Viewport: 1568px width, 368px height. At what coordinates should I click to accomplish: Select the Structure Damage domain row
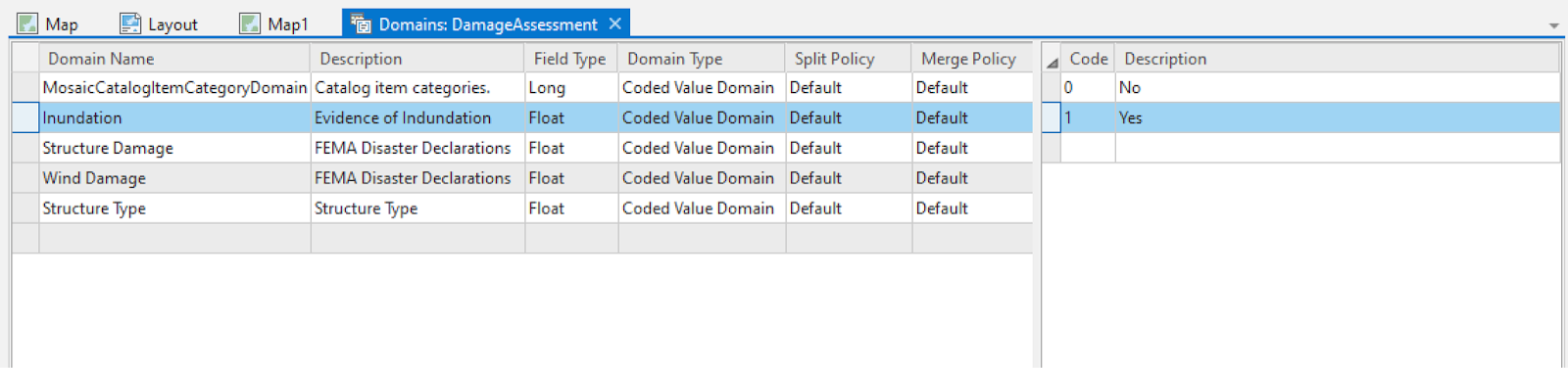pyautogui.click(x=522, y=148)
